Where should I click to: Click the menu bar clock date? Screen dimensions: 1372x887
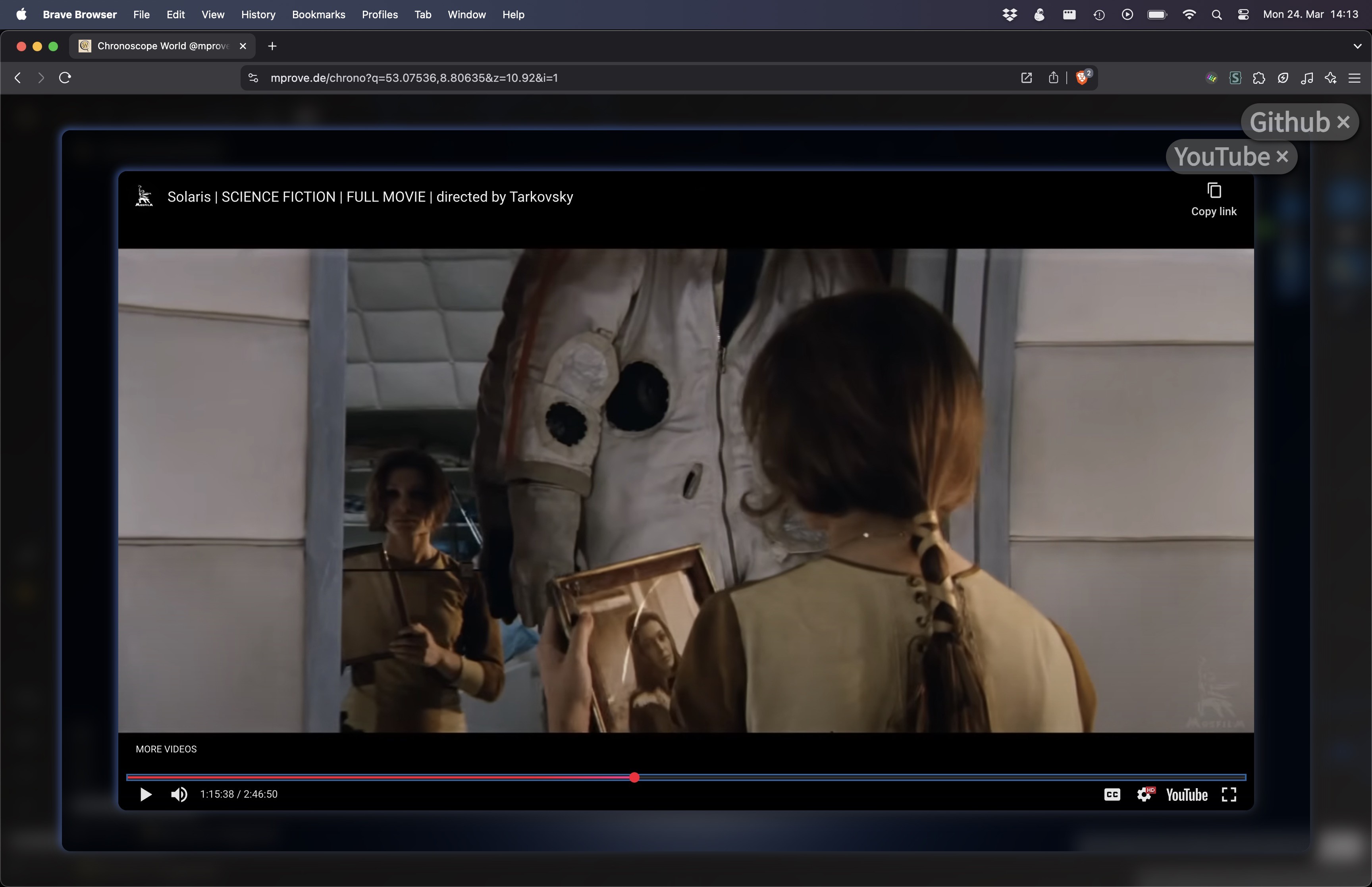coord(1310,14)
